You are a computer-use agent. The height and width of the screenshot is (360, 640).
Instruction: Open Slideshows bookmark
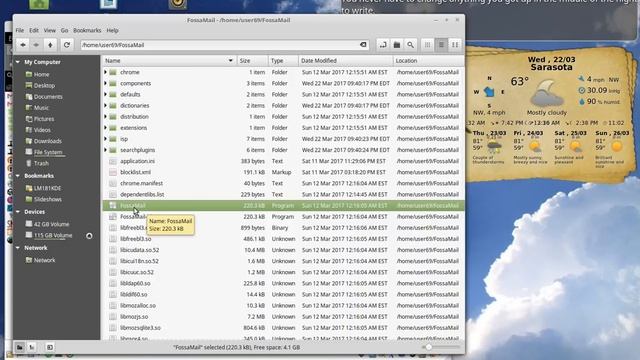tap(48, 199)
